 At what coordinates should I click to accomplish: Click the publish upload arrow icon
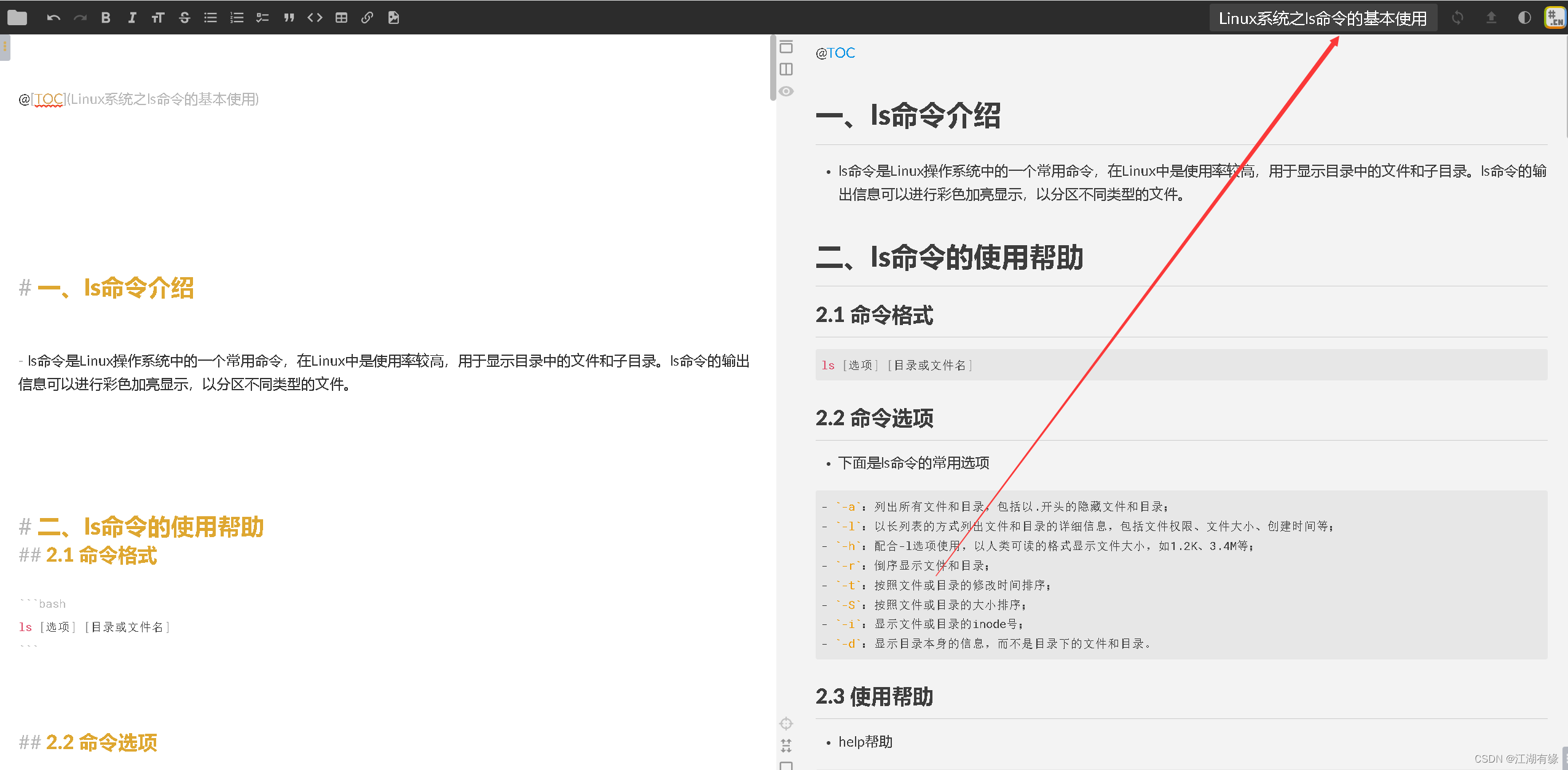1491,18
